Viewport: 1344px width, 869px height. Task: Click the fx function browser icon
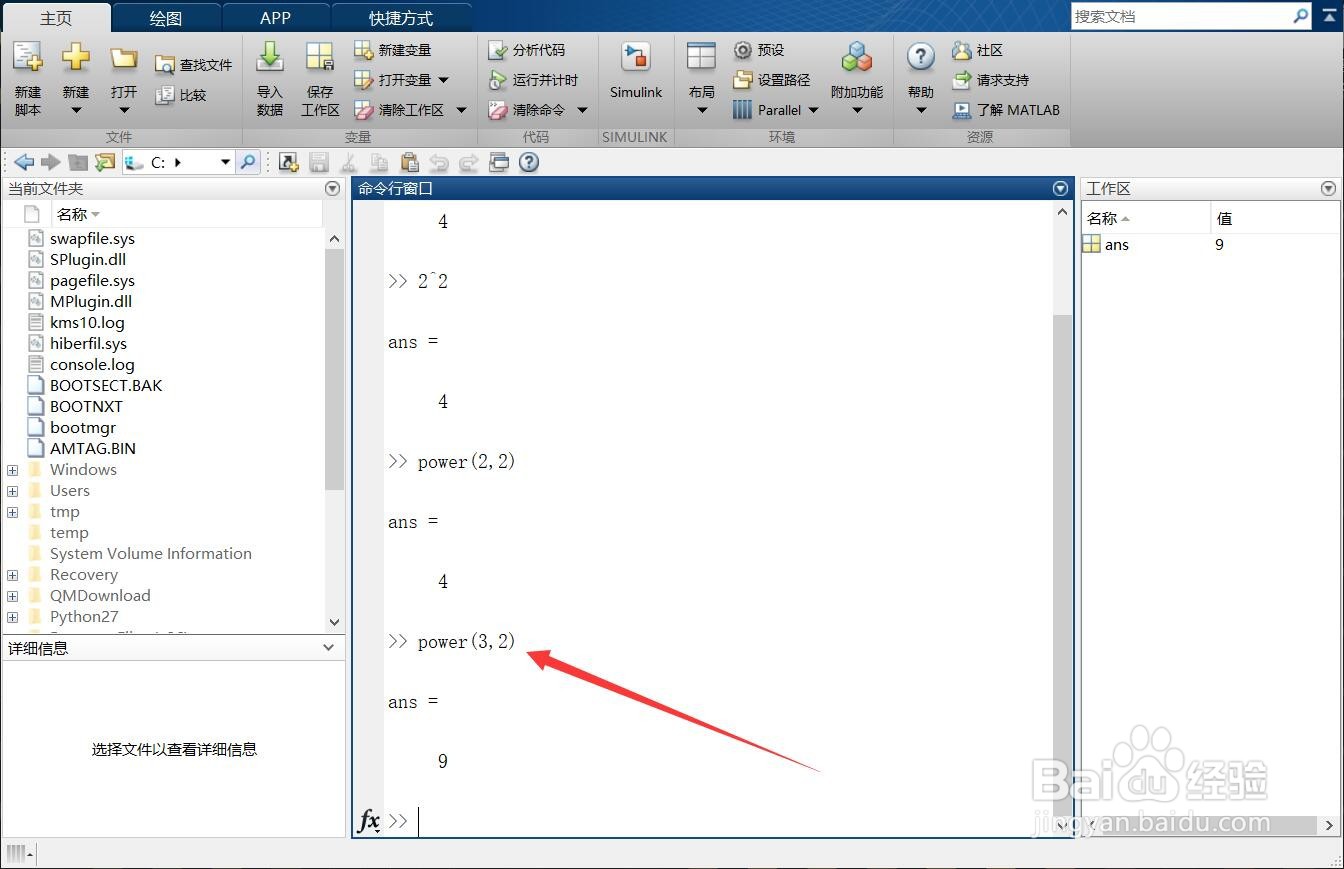(369, 821)
